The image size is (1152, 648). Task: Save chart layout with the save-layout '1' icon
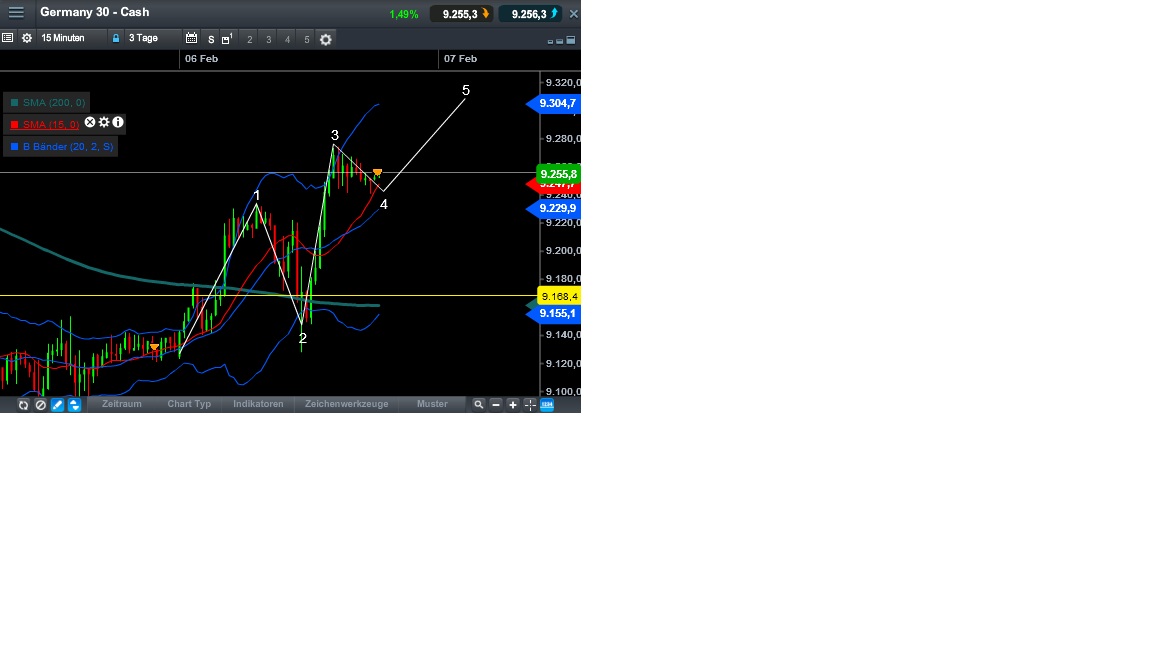[228, 39]
